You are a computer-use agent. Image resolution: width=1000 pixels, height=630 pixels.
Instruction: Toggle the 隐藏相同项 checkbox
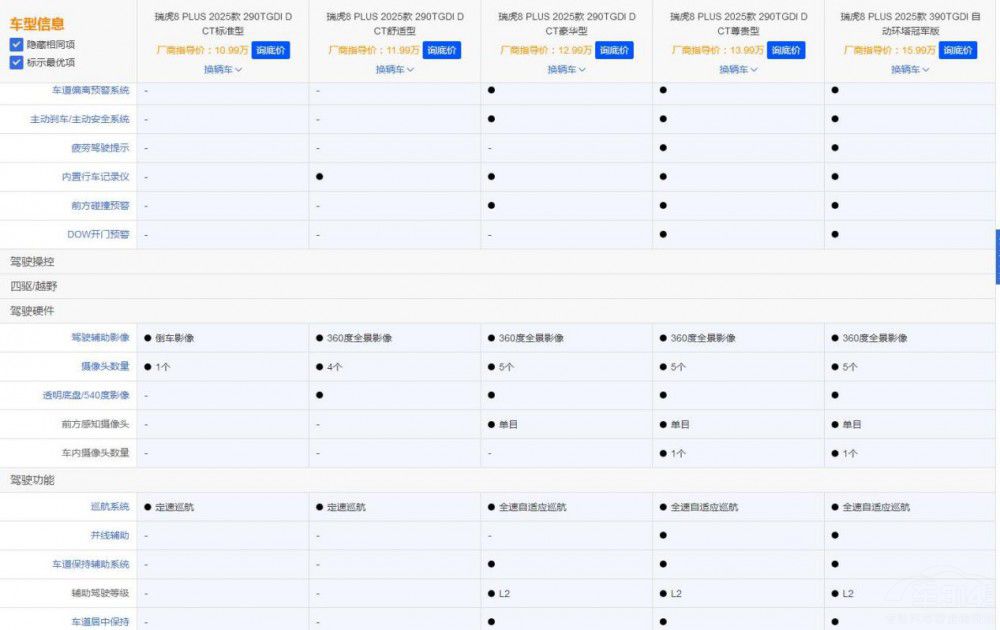click(17, 45)
